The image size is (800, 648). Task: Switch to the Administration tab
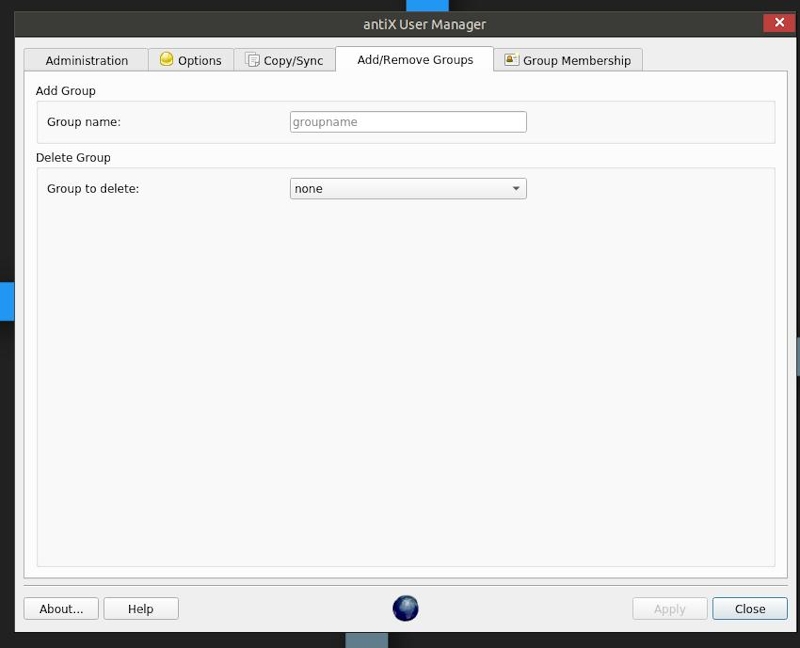pyautogui.click(x=85, y=60)
